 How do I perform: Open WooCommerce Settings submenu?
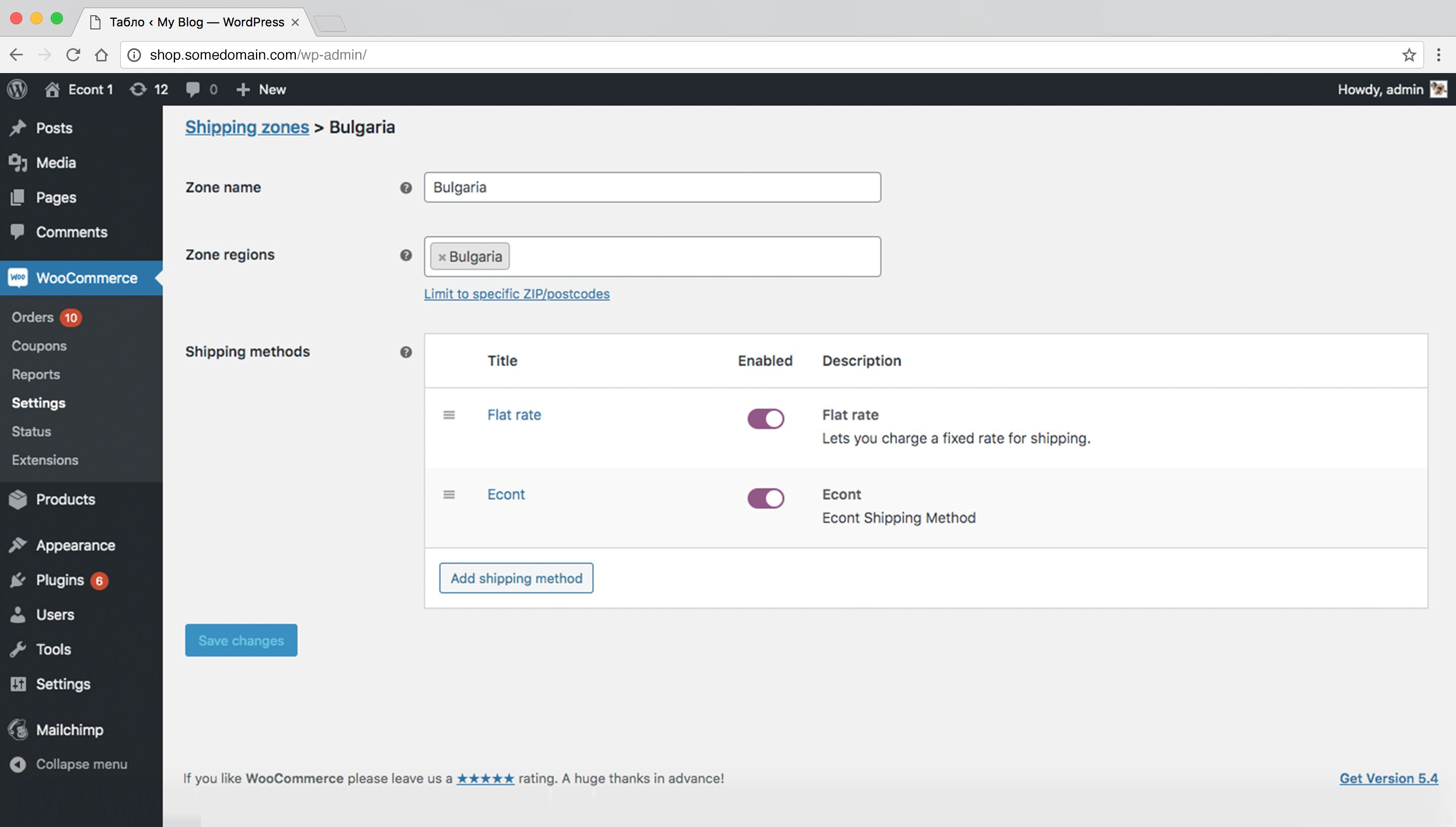pos(39,403)
